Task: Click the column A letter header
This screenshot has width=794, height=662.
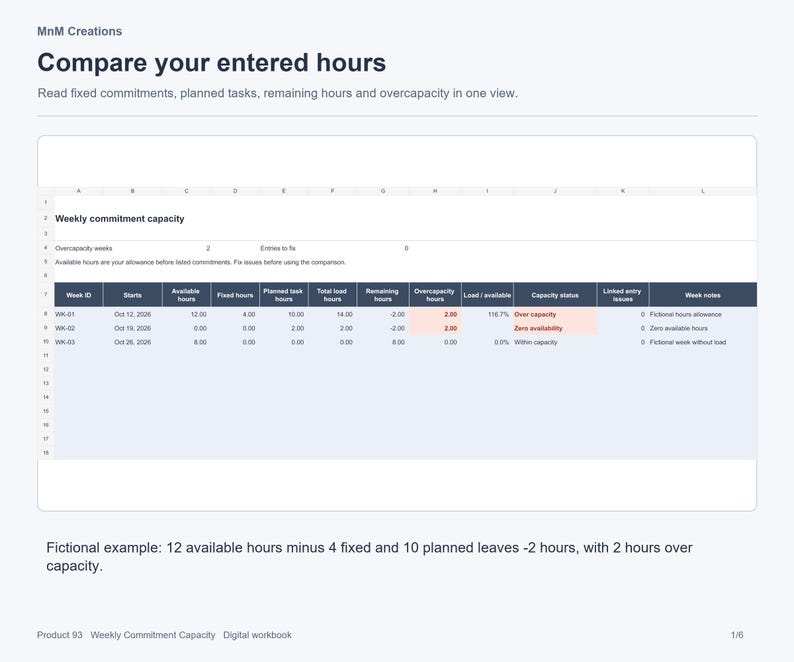Action: click(x=78, y=191)
